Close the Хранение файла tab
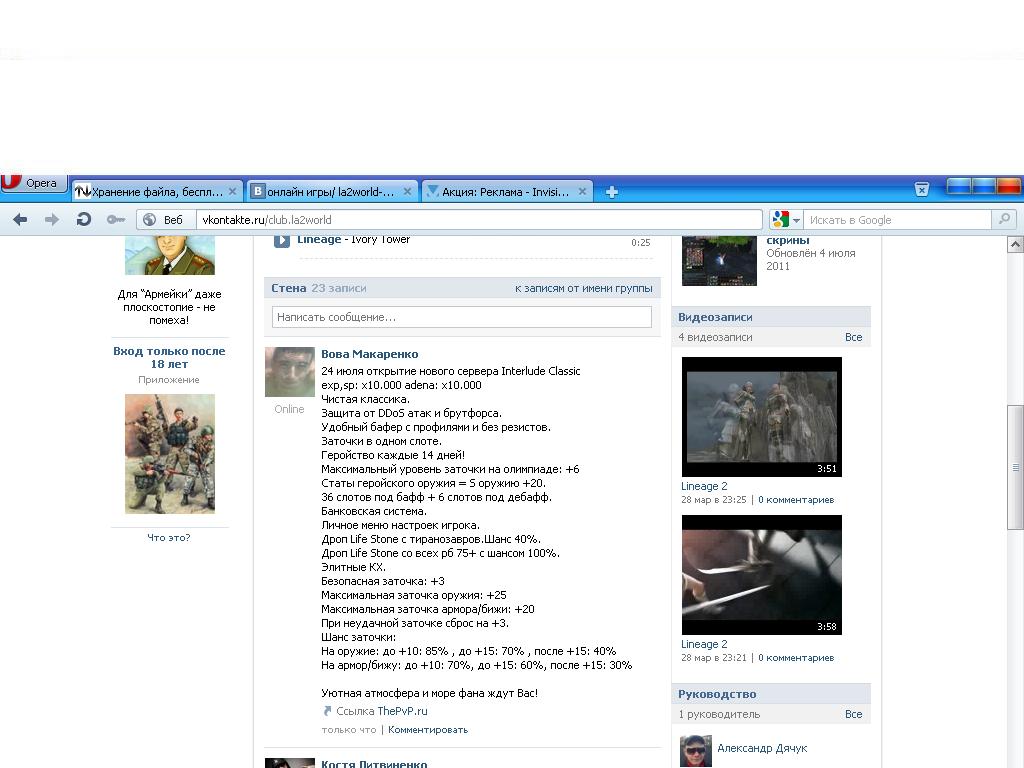 click(x=232, y=191)
